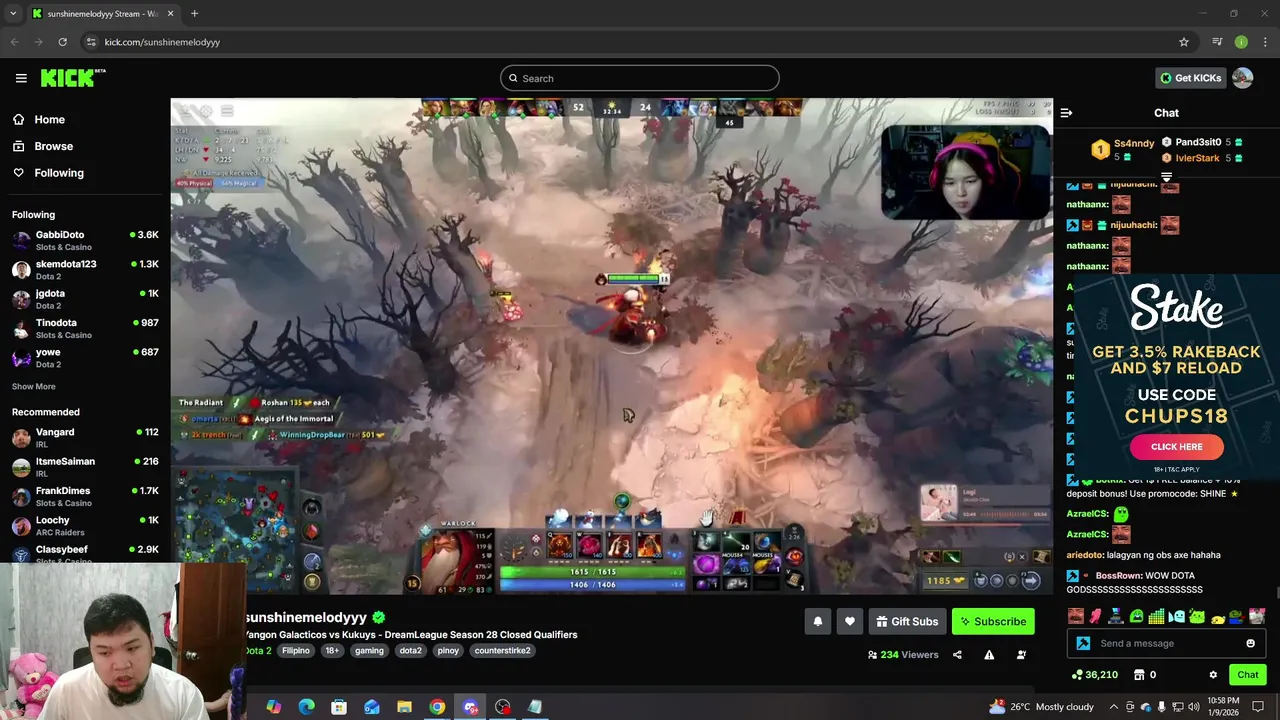Click the share stream icon
Viewport: 1280px width, 720px height.
point(957,655)
